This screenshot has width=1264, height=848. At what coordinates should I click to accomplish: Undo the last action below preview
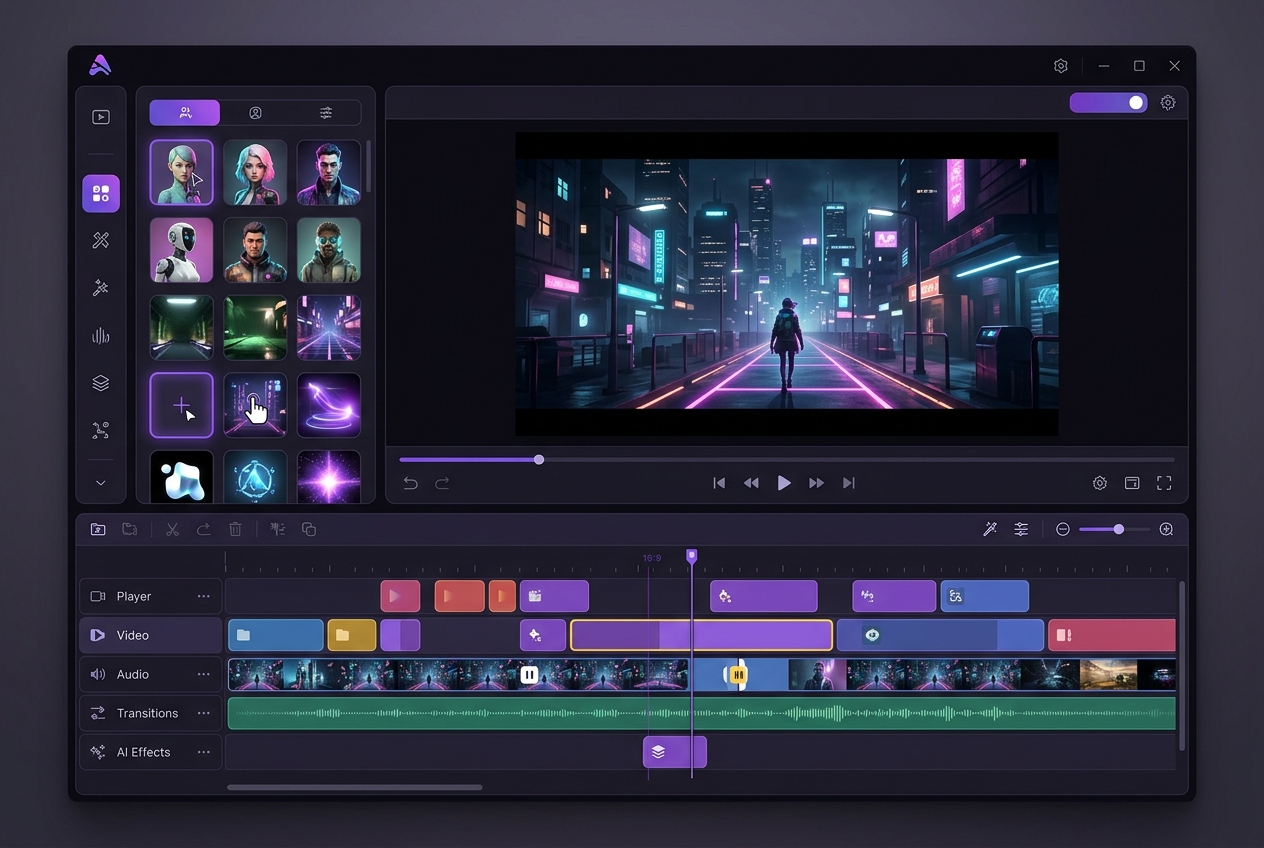point(410,483)
